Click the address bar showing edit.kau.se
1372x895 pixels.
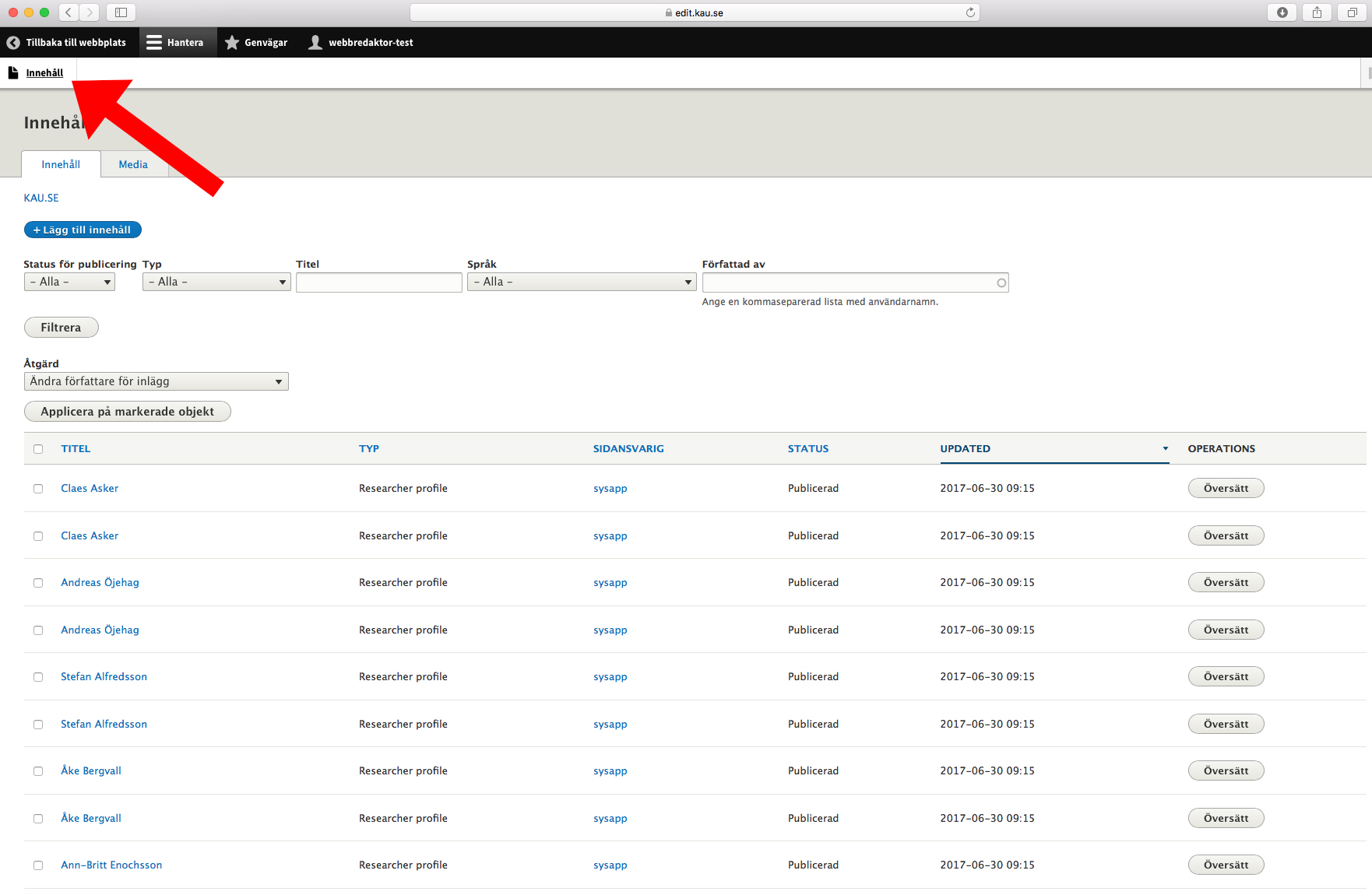(x=695, y=12)
